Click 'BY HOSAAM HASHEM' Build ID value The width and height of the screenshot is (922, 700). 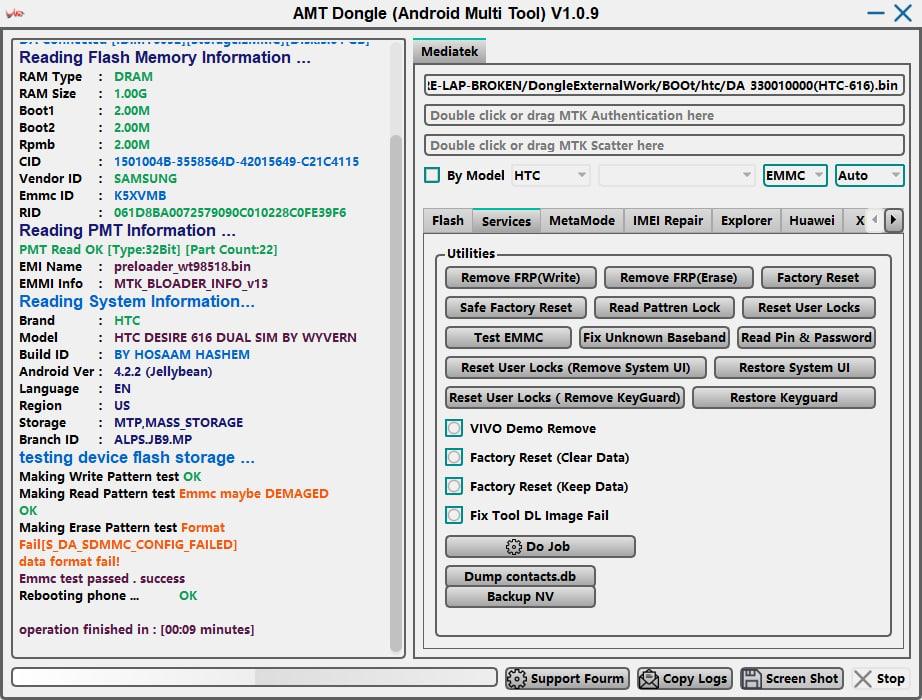point(182,355)
